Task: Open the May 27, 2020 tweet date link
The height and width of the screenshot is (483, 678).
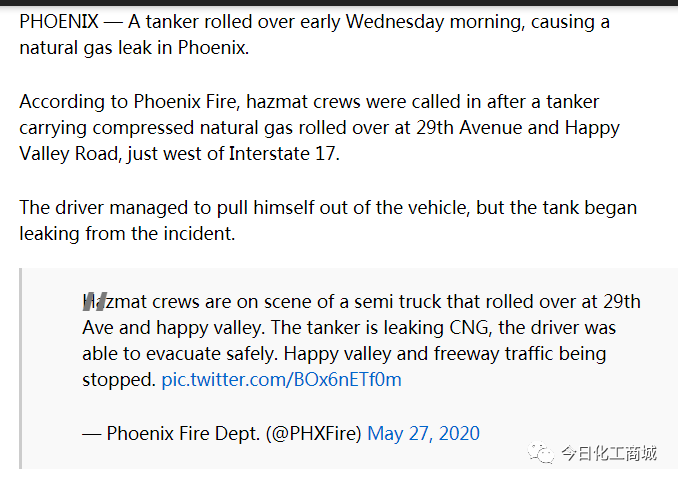Action: (x=423, y=433)
